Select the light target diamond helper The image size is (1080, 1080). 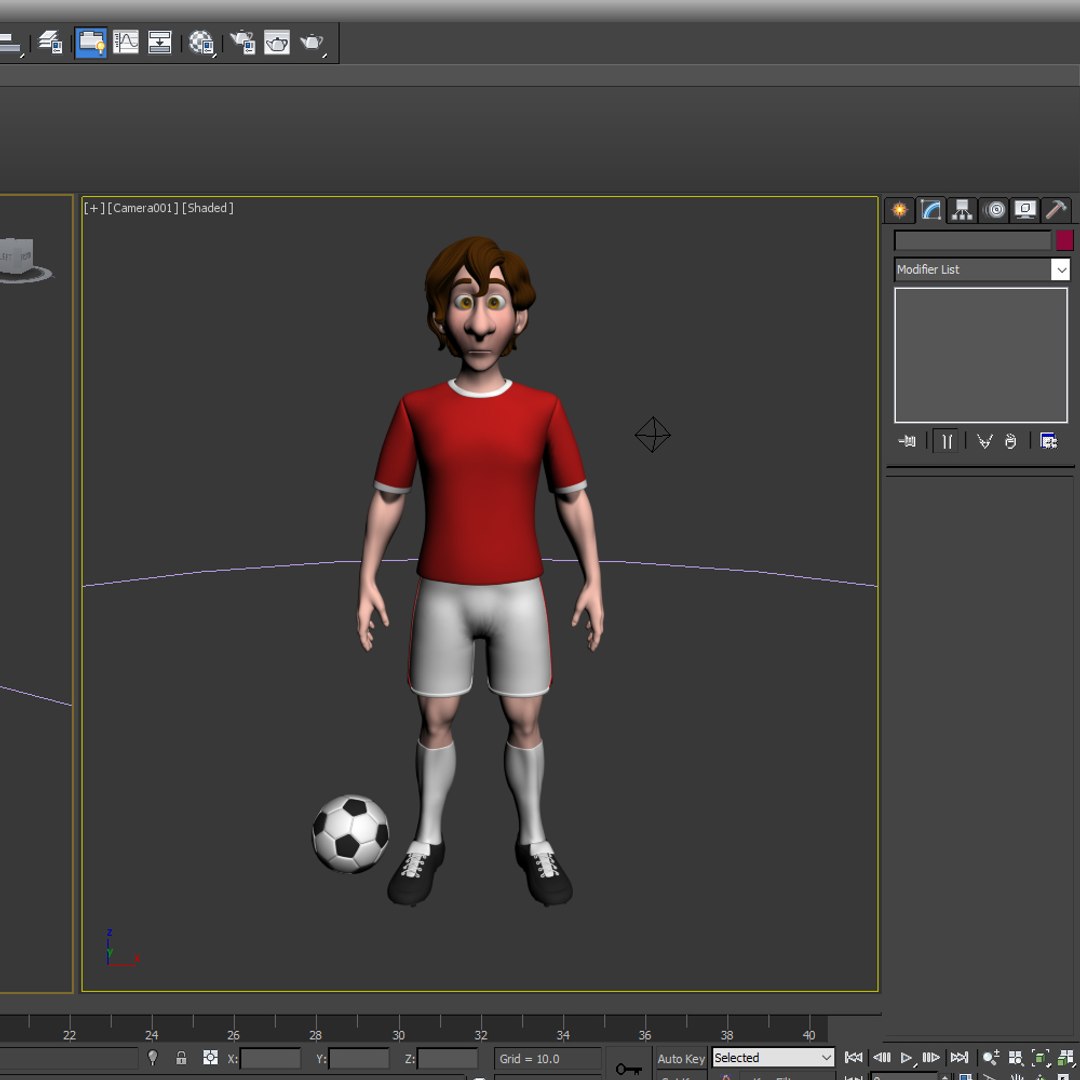pyautogui.click(x=652, y=435)
